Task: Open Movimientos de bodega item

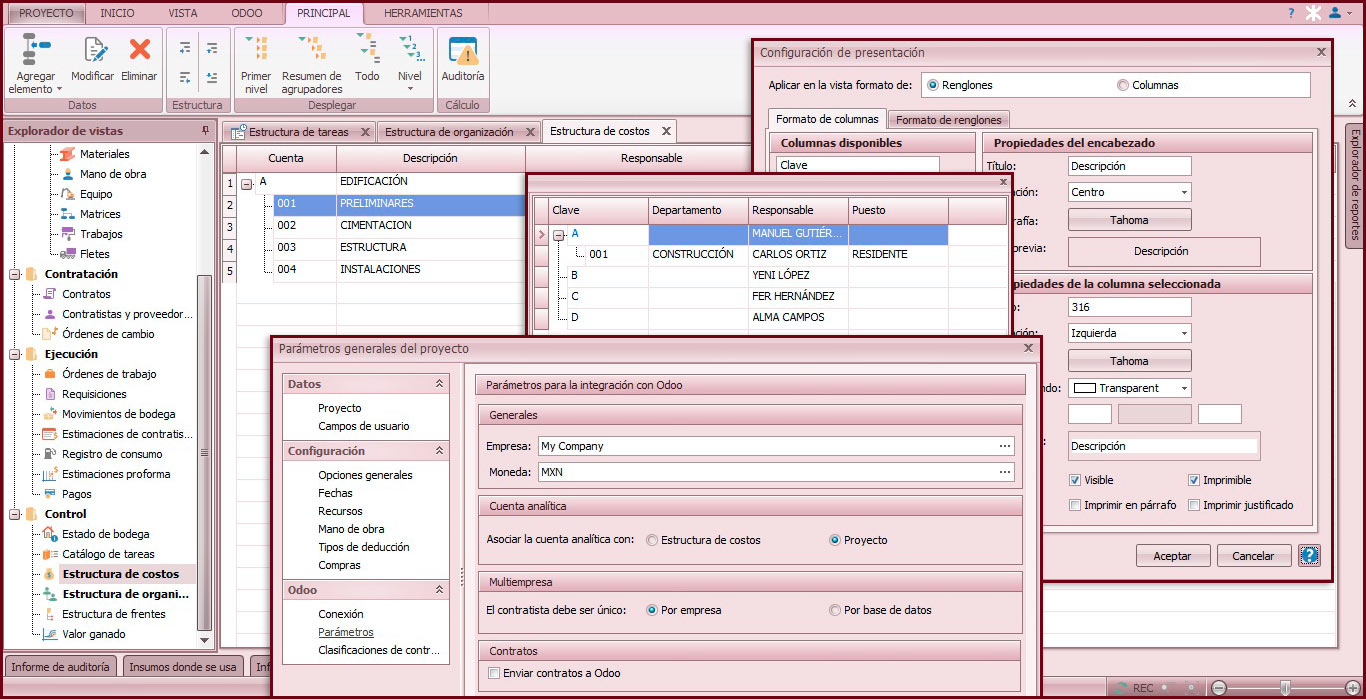Action: [x=118, y=414]
